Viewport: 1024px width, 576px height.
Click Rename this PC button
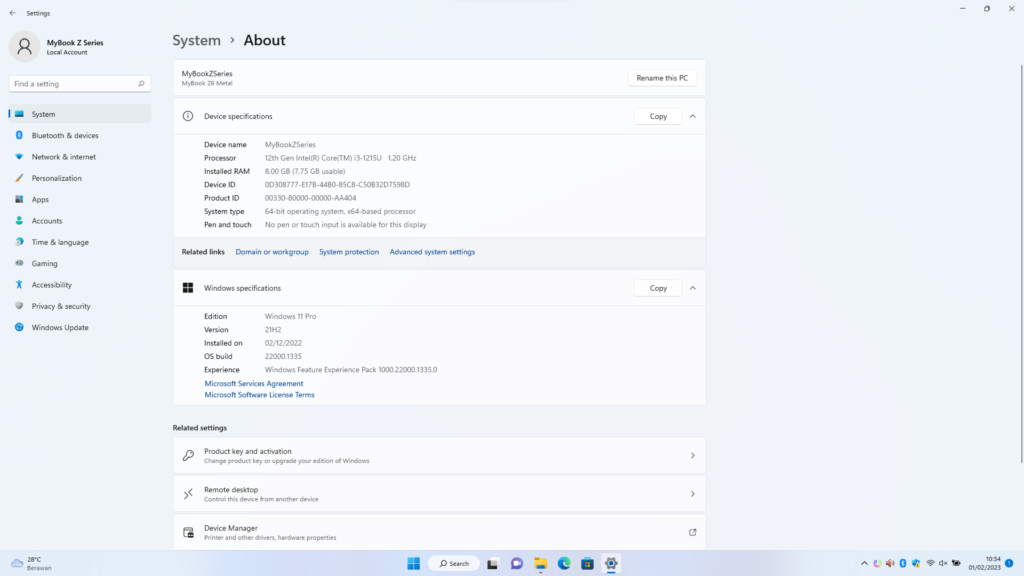coord(662,78)
